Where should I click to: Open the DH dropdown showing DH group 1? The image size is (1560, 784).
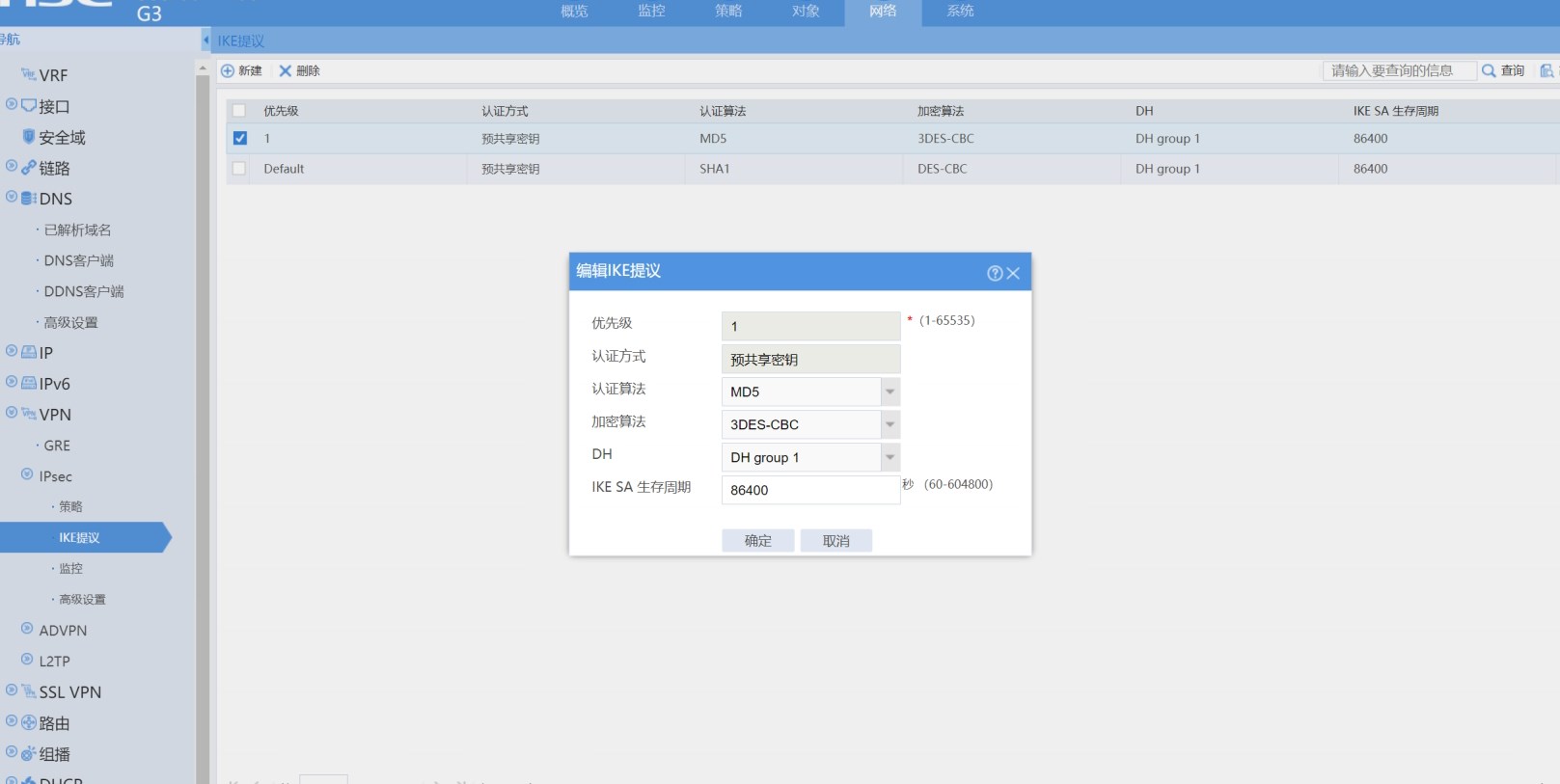click(x=890, y=457)
